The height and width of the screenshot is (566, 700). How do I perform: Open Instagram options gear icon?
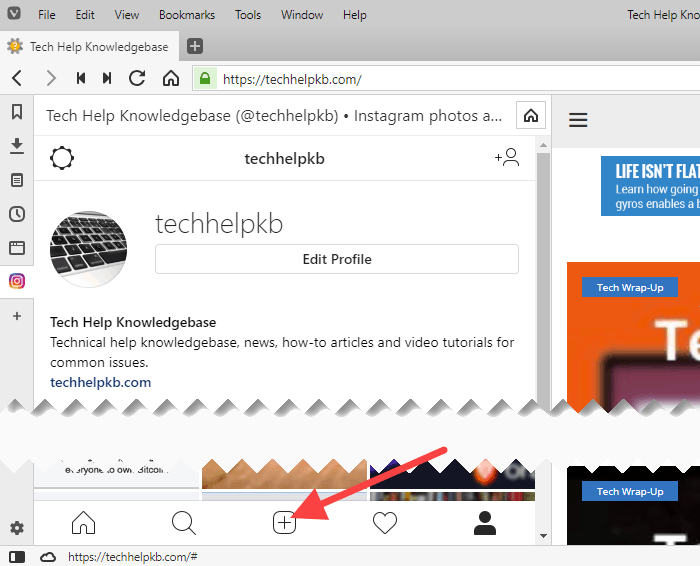(62, 158)
